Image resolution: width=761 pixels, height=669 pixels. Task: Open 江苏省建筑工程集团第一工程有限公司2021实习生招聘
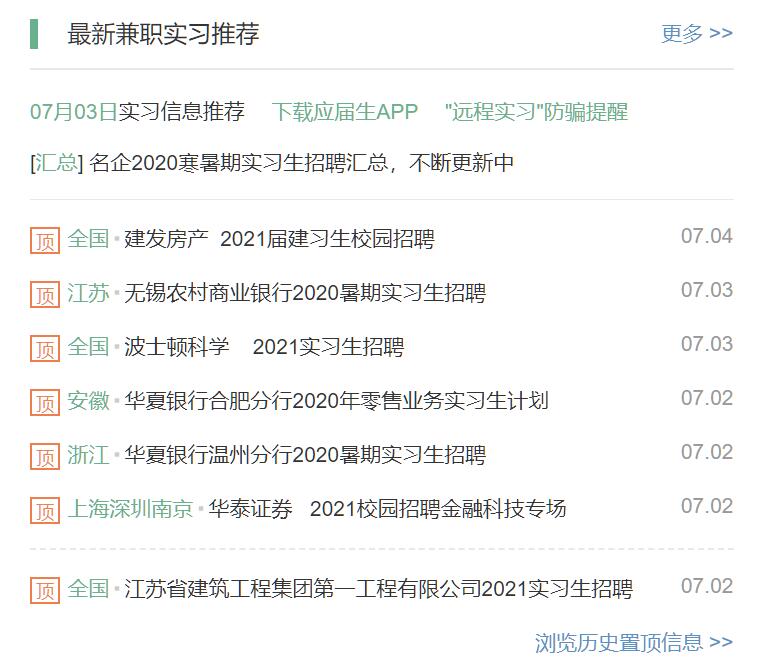379,588
